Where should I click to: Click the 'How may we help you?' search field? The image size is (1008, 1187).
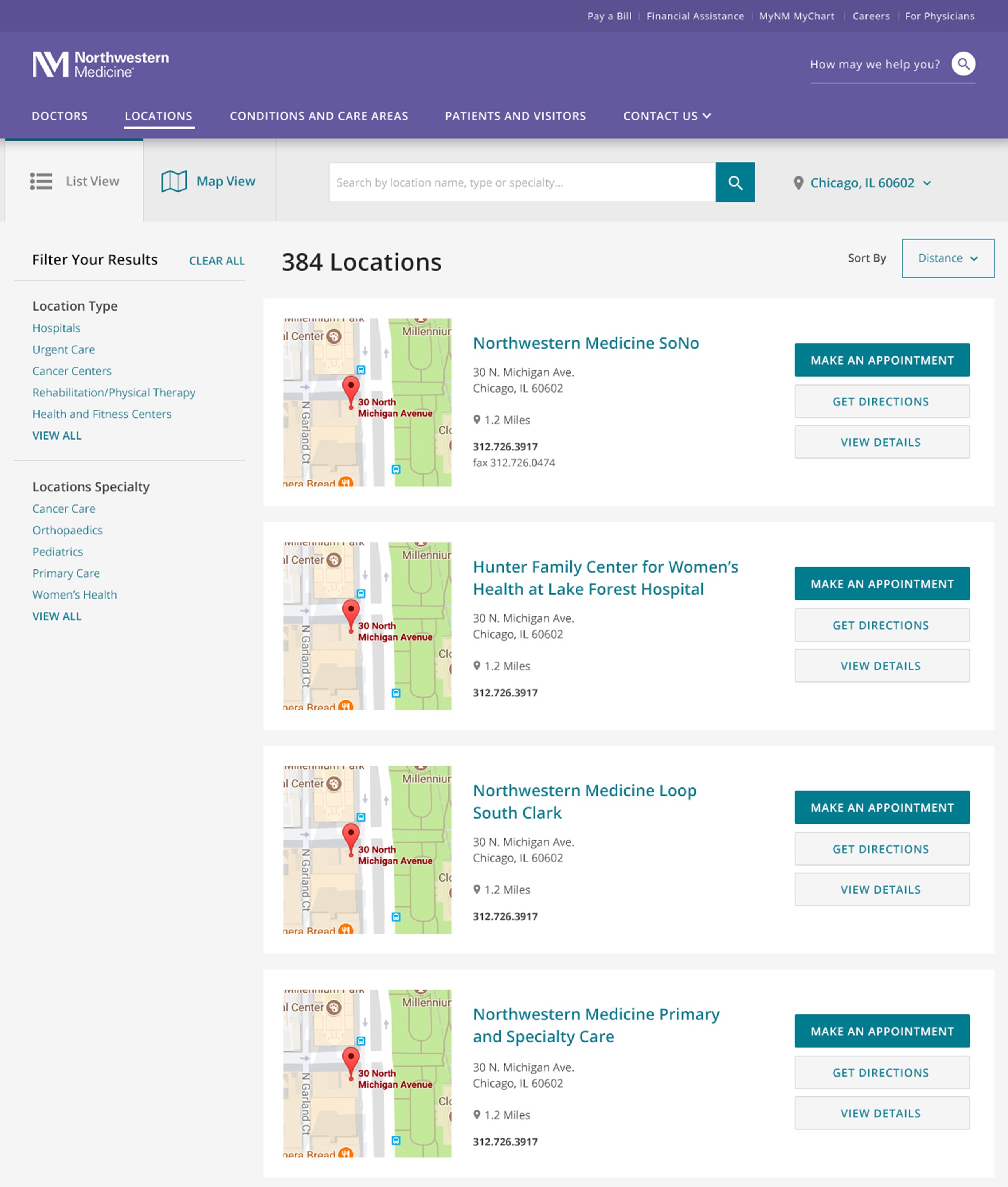pos(874,65)
